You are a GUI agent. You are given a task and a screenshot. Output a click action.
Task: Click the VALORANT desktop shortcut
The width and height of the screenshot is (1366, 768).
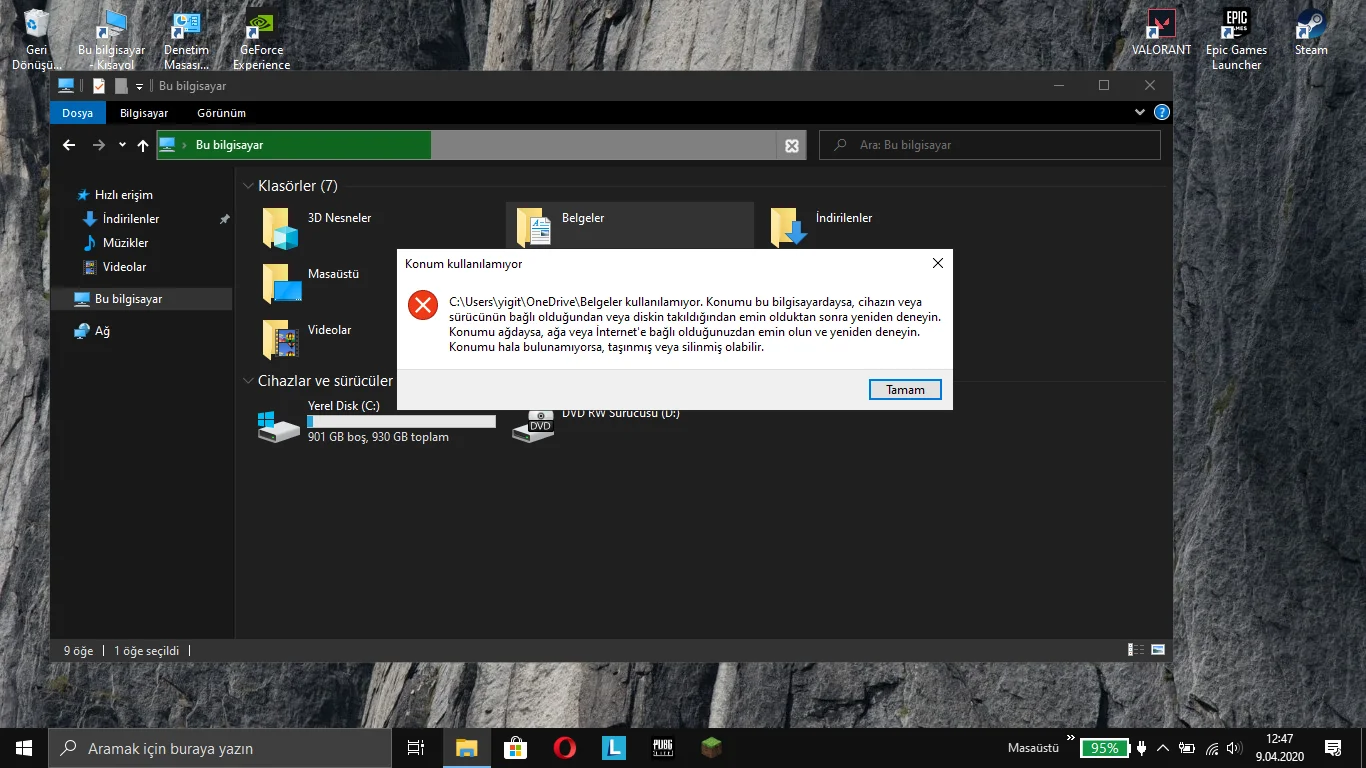click(x=1161, y=33)
